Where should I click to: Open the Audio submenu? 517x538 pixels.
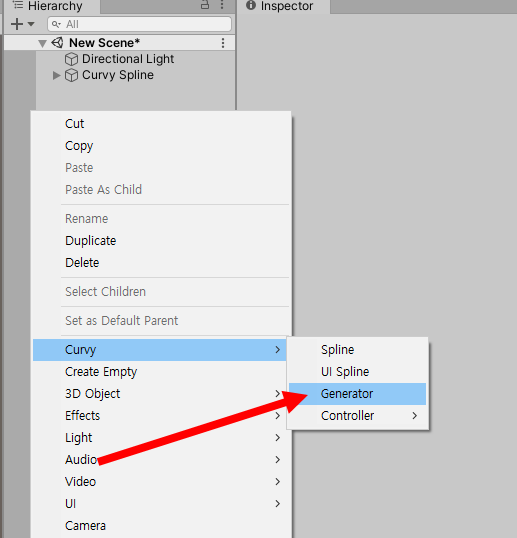160,459
